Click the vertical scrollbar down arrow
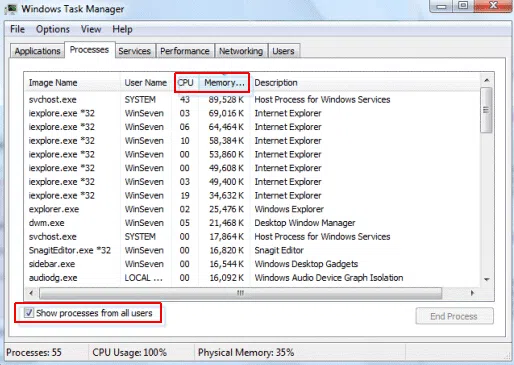The height and width of the screenshot is (365, 514). click(x=487, y=279)
